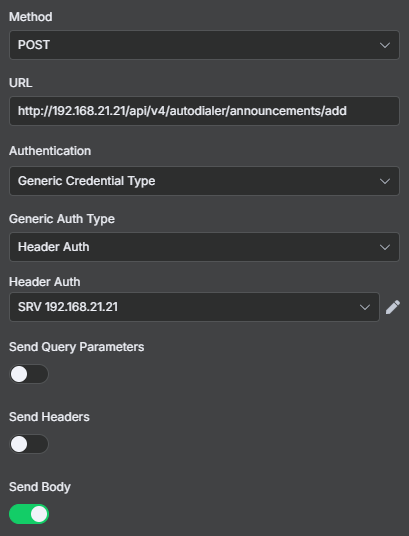
Task: Expand the Generic Credential Type authentication dropdown
Action: [x=204, y=181]
